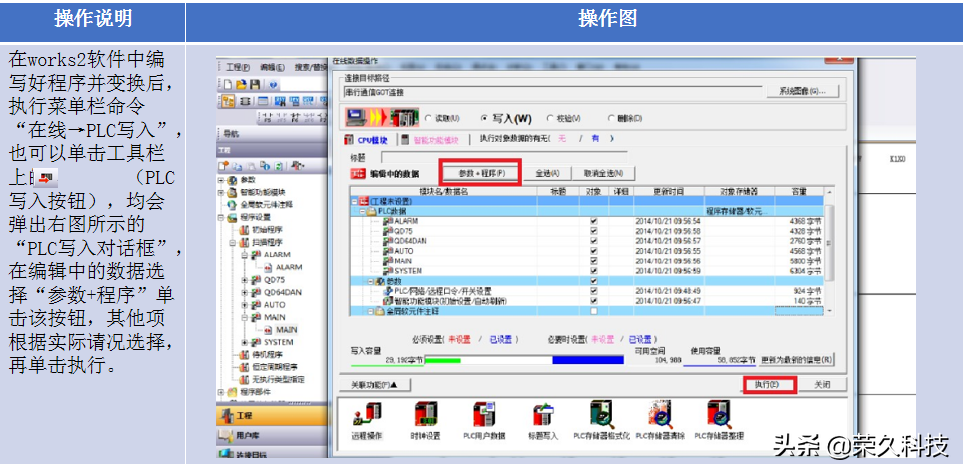
Task: Check the 全局软元件注释 row target checkbox
Action: (x=594, y=311)
